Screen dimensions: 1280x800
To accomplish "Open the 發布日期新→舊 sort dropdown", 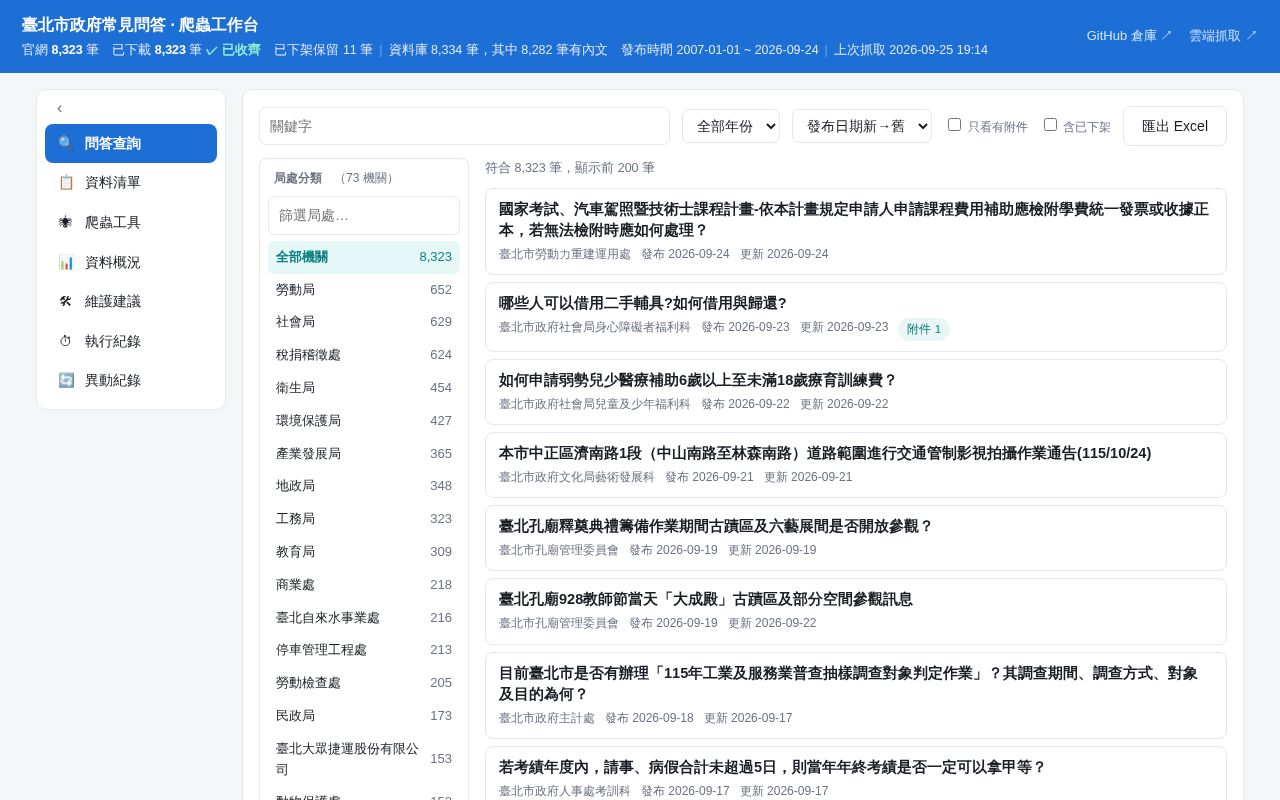I will (x=862, y=126).
